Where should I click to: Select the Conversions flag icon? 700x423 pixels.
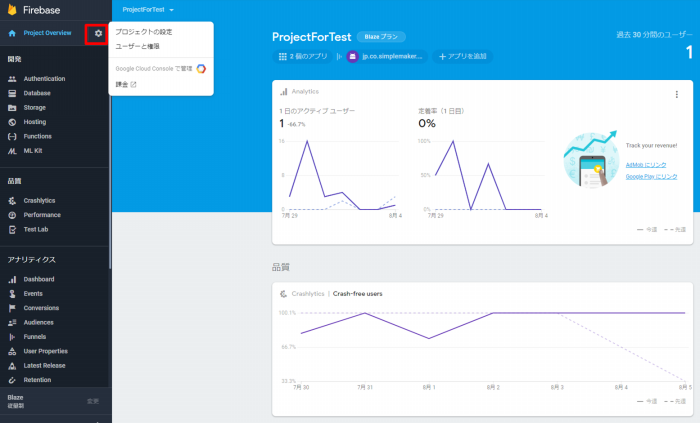[12, 308]
